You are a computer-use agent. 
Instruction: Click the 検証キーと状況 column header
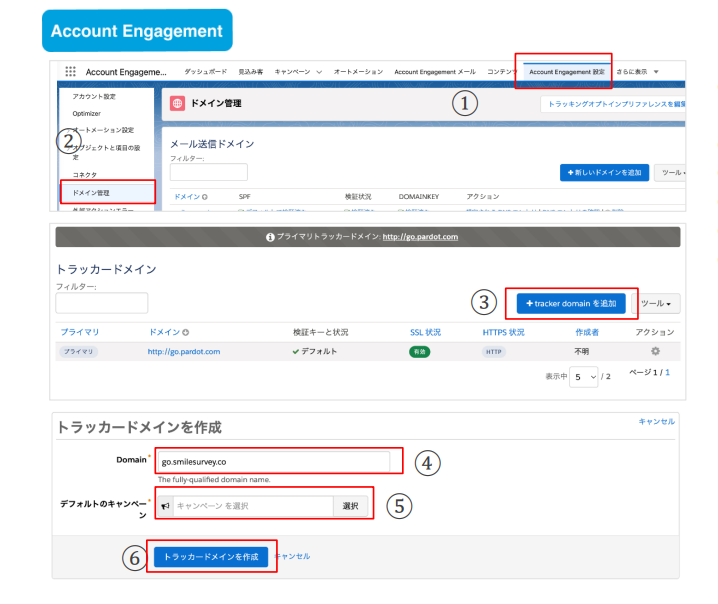[x=321, y=332]
